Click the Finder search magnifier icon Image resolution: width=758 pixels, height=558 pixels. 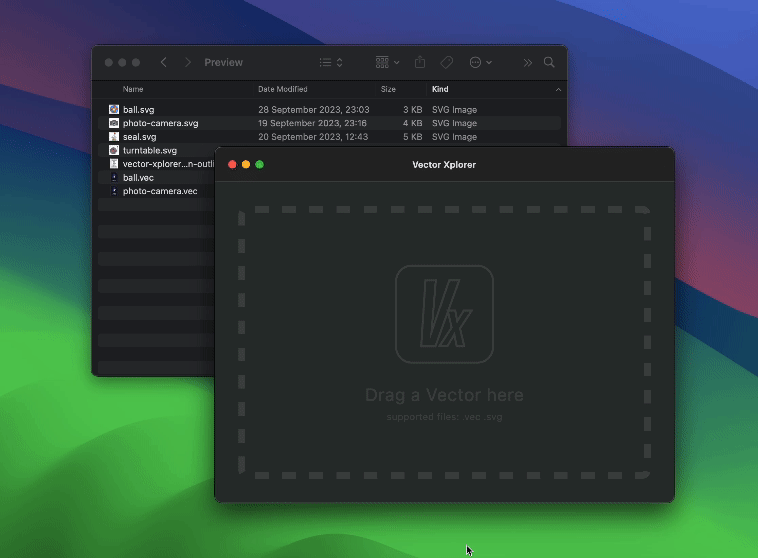coord(549,62)
